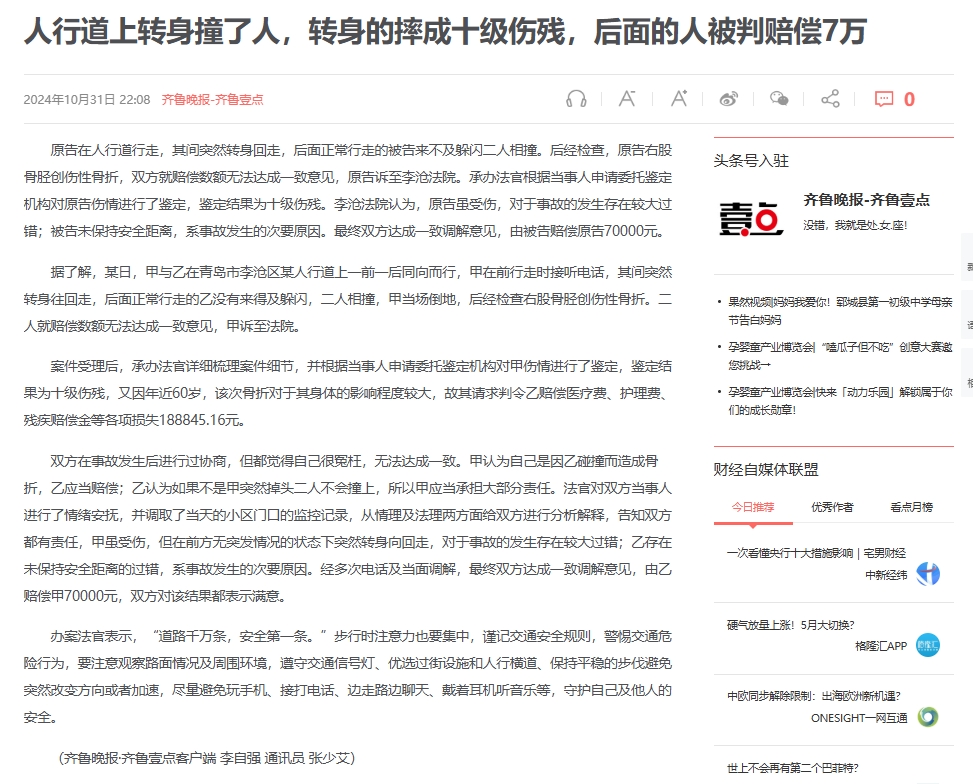Viewport: 973px width, 784px height.
Task: Switch to the 今日推荐 tab
Action: [x=753, y=507]
